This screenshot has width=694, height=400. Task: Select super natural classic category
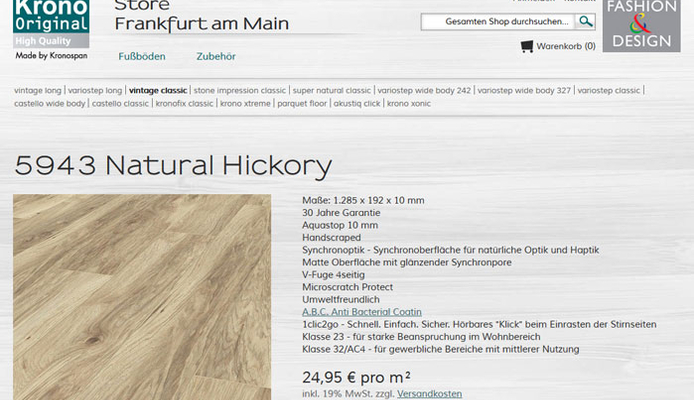click(332, 90)
